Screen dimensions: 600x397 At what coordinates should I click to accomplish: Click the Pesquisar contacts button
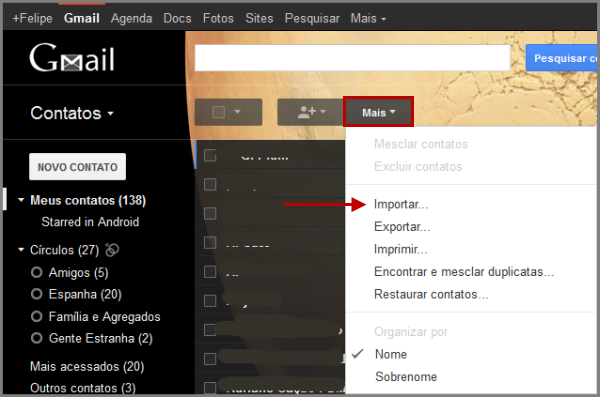[562, 58]
